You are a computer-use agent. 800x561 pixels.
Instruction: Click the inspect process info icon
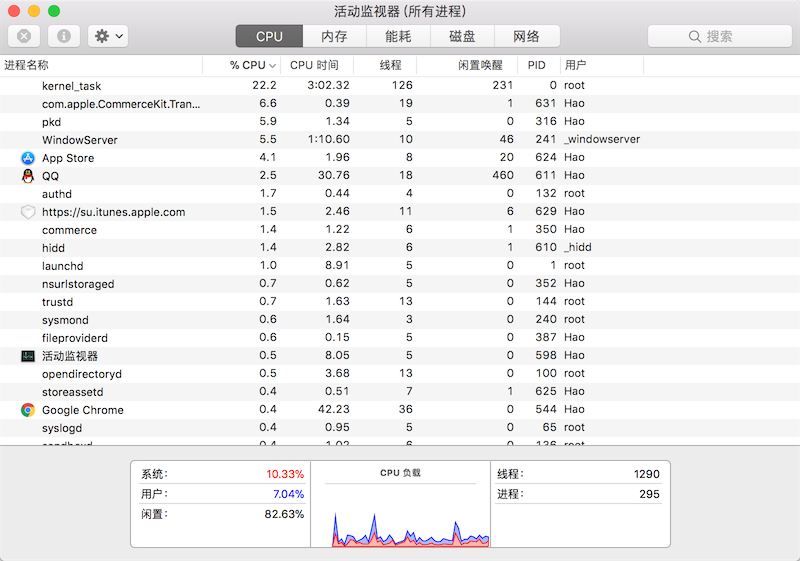click(64, 36)
